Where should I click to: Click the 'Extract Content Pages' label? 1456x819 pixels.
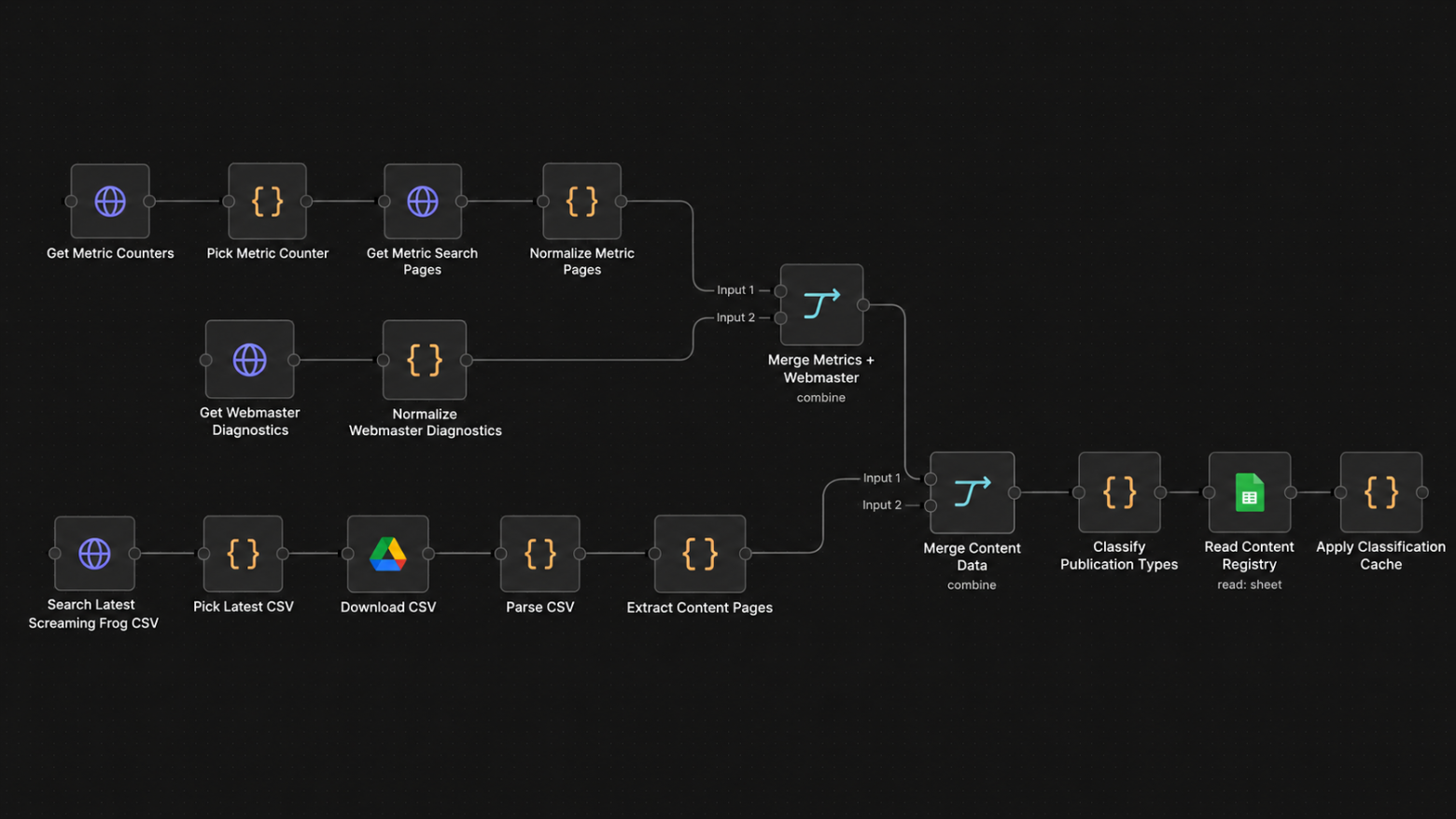(x=700, y=607)
